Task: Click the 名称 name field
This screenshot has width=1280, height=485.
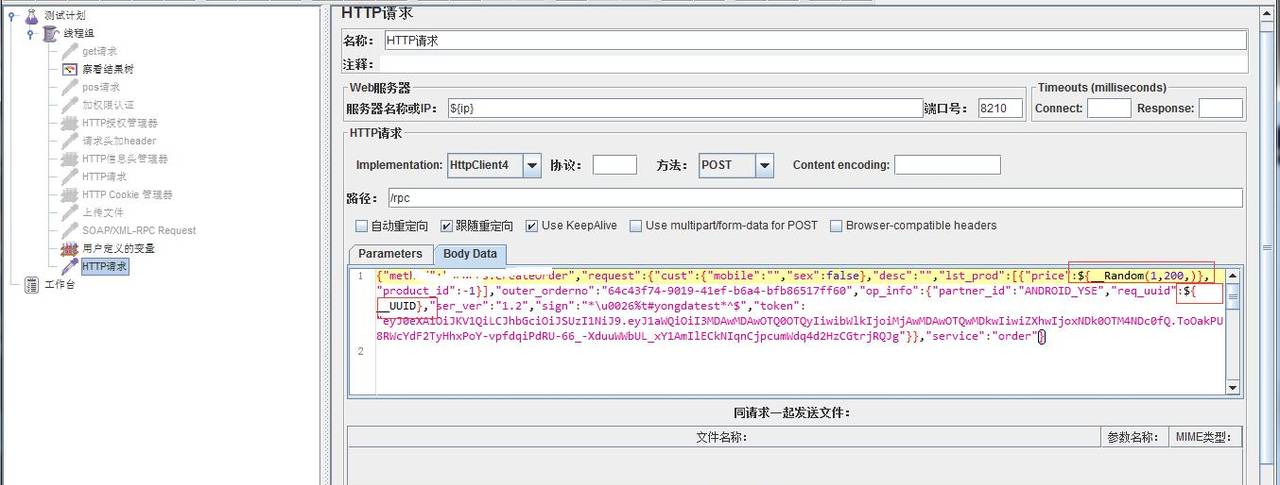Action: (814, 40)
